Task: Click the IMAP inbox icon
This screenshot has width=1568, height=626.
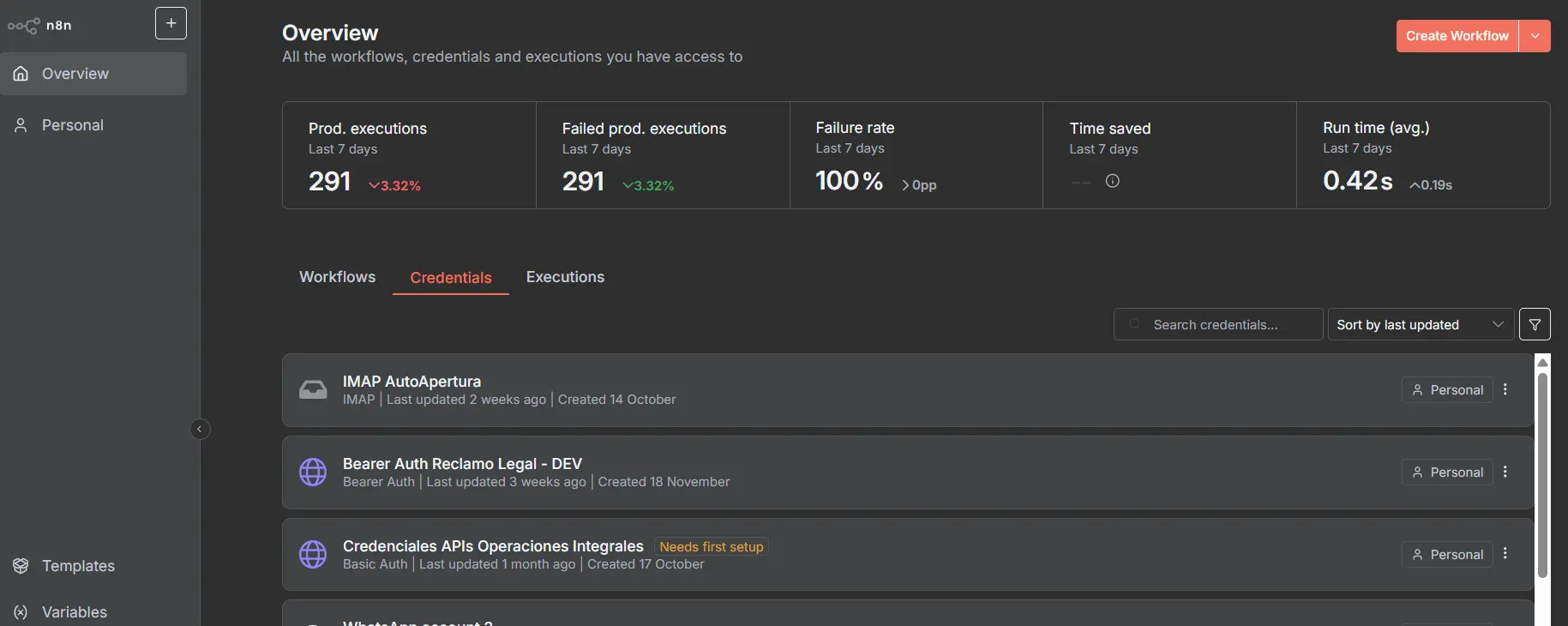Action: click(x=313, y=390)
